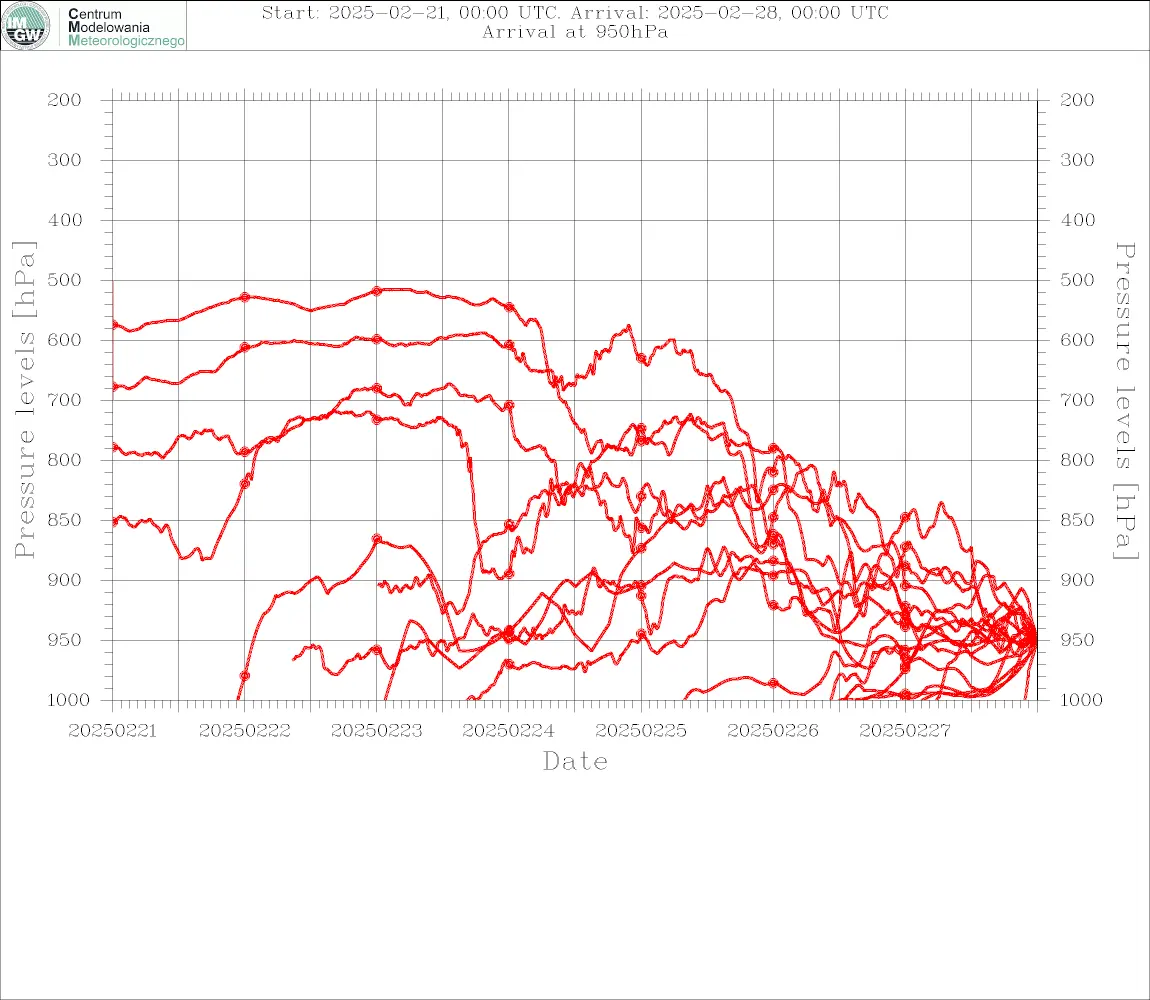Click the right y-axis 700 label
Screen dimensions: 1150x1000
pyautogui.click(x=1077, y=401)
